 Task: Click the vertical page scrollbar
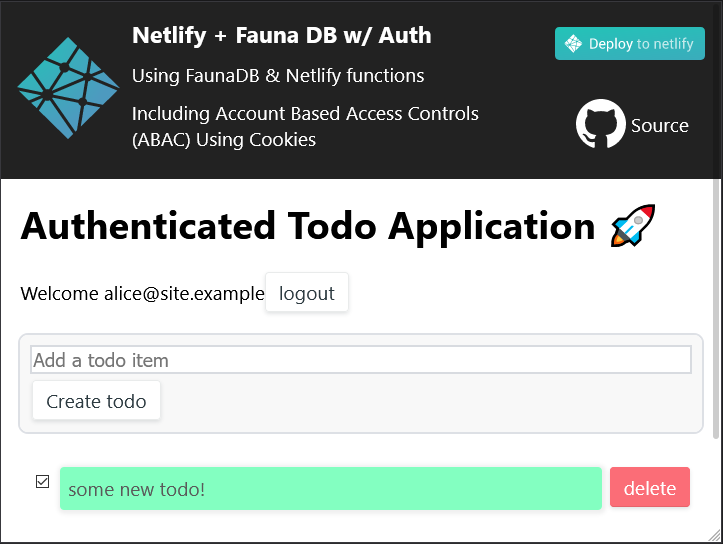pyautogui.click(x=716, y=308)
